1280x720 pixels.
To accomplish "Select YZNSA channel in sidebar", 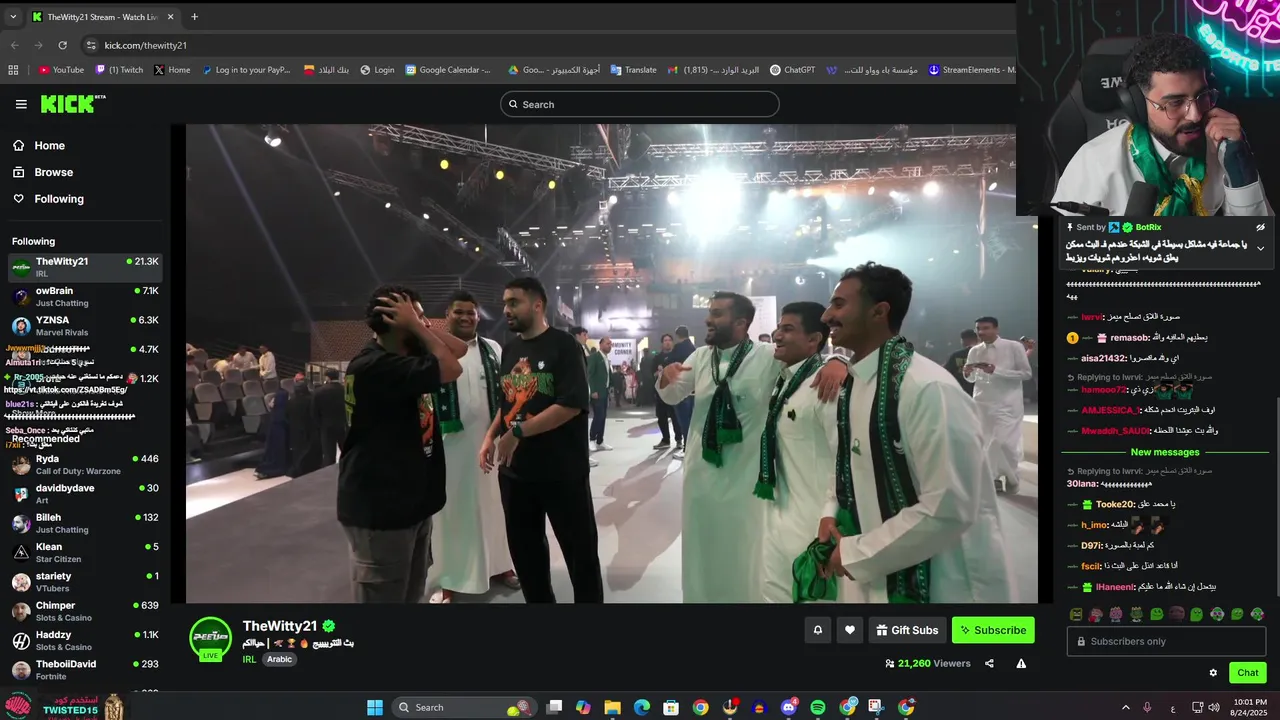I will click(84, 326).
